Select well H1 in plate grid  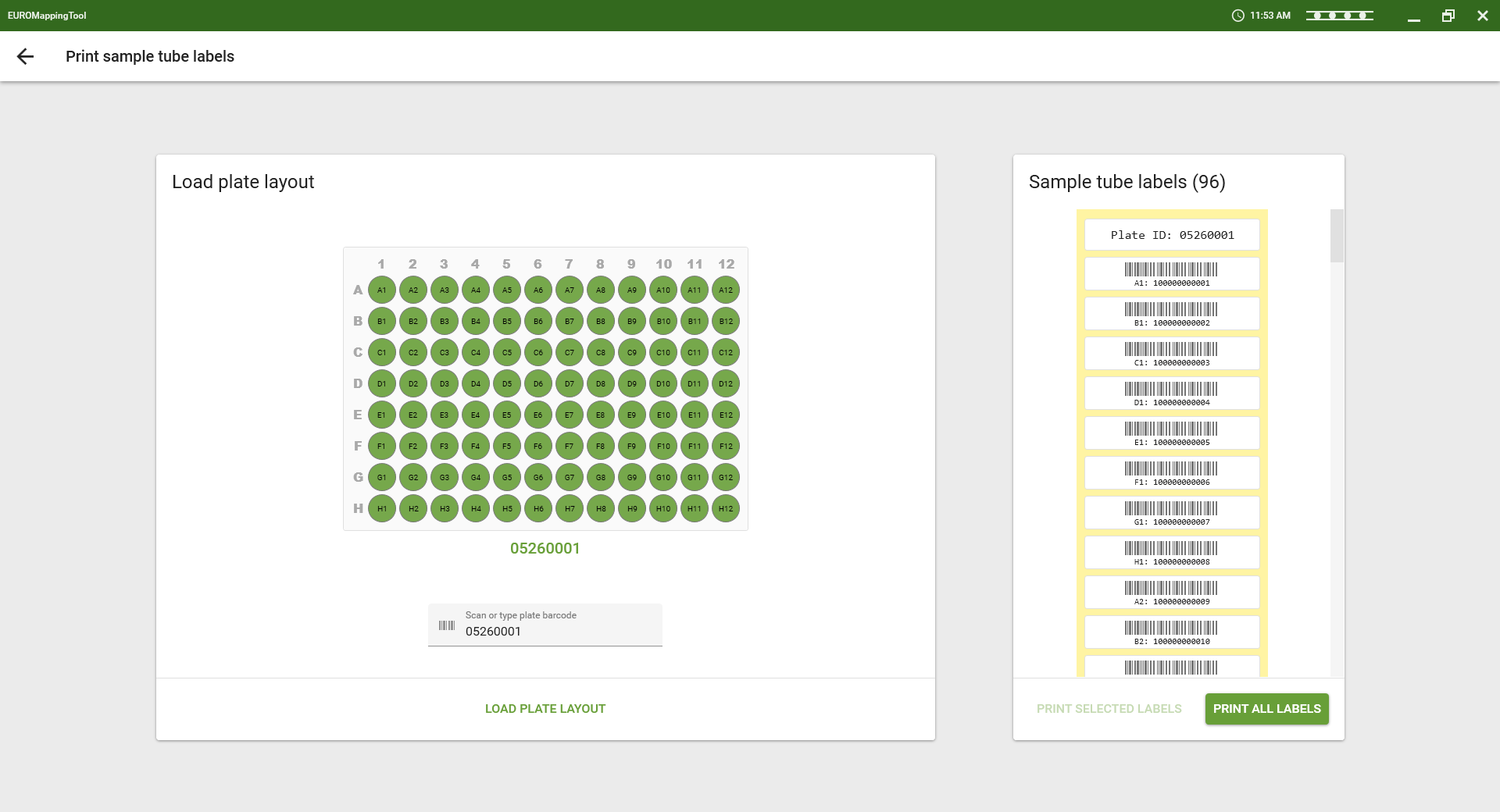pyautogui.click(x=382, y=509)
